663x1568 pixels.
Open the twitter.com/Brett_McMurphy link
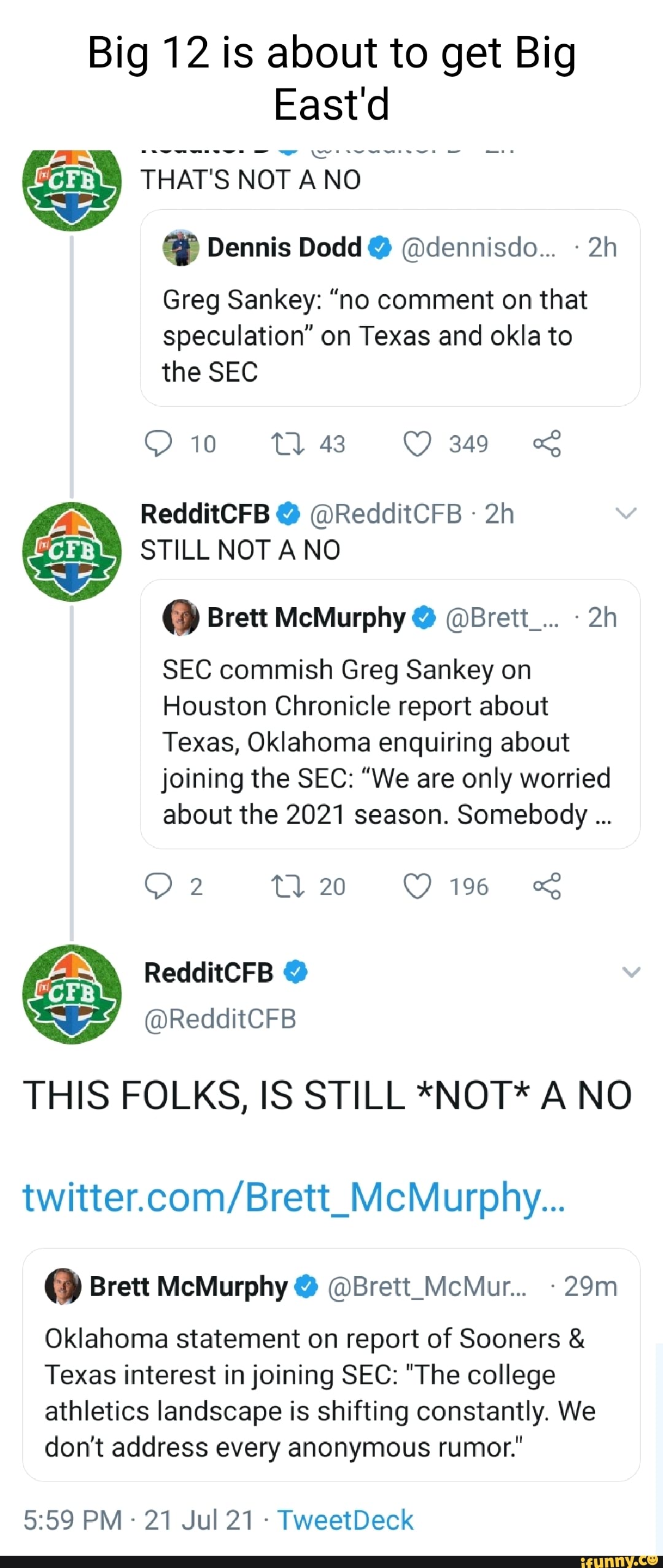click(293, 1197)
